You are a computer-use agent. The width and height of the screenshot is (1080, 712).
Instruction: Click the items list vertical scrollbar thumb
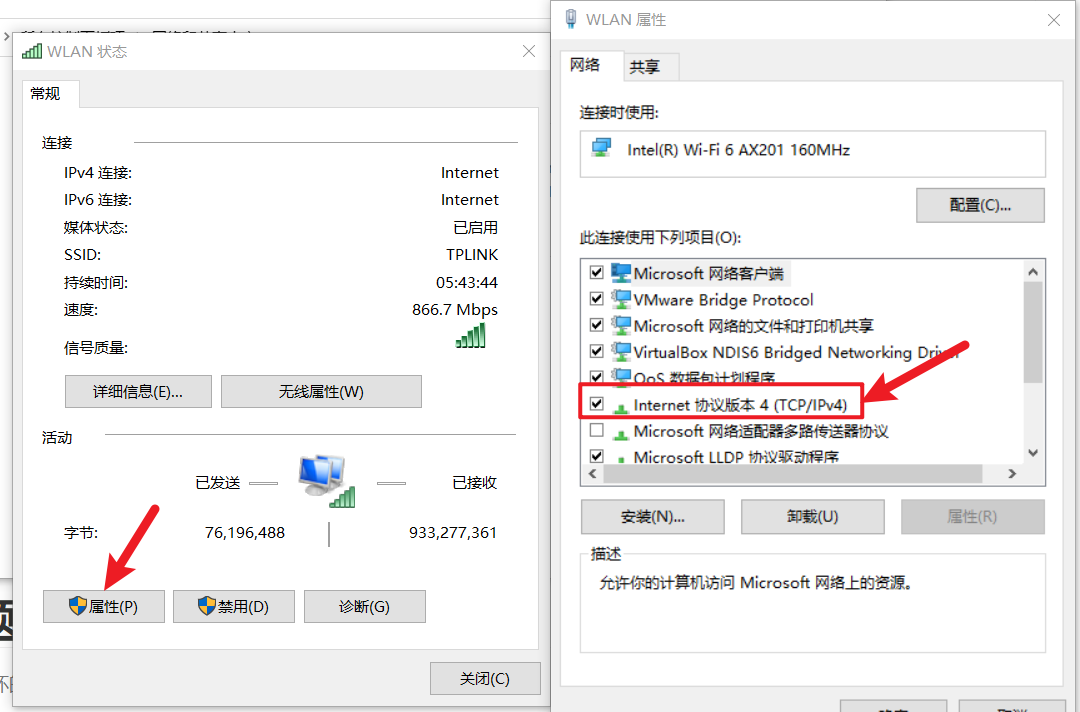[x=1032, y=333]
